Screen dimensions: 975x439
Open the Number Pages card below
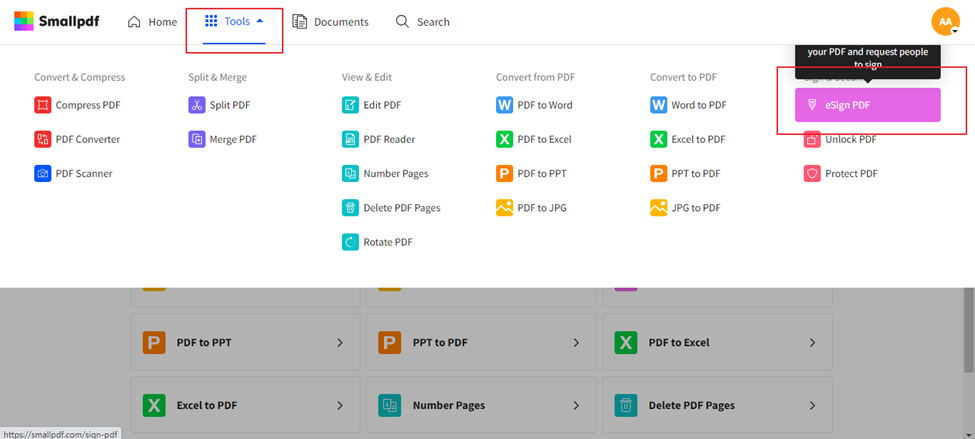click(481, 405)
